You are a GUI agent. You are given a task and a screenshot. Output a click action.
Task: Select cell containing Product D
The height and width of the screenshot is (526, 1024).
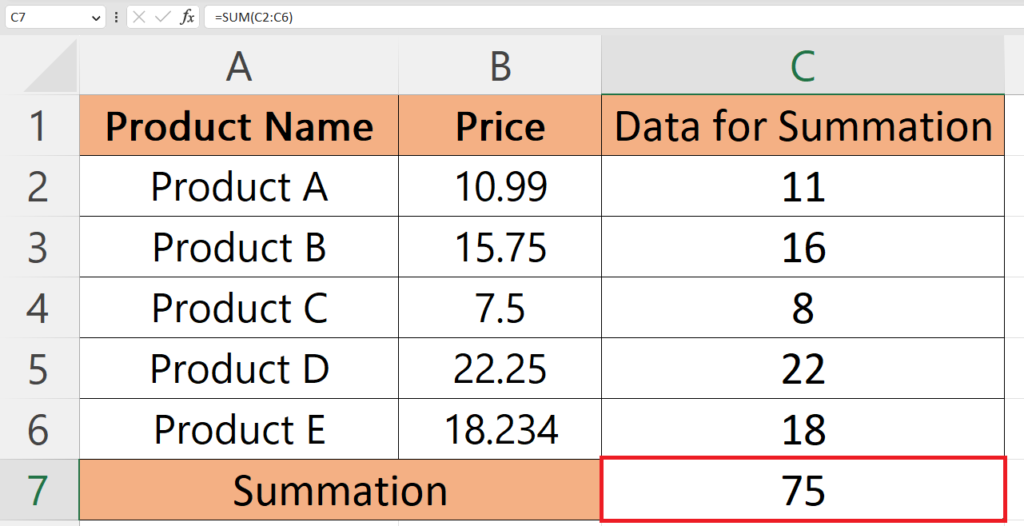pyautogui.click(x=239, y=369)
